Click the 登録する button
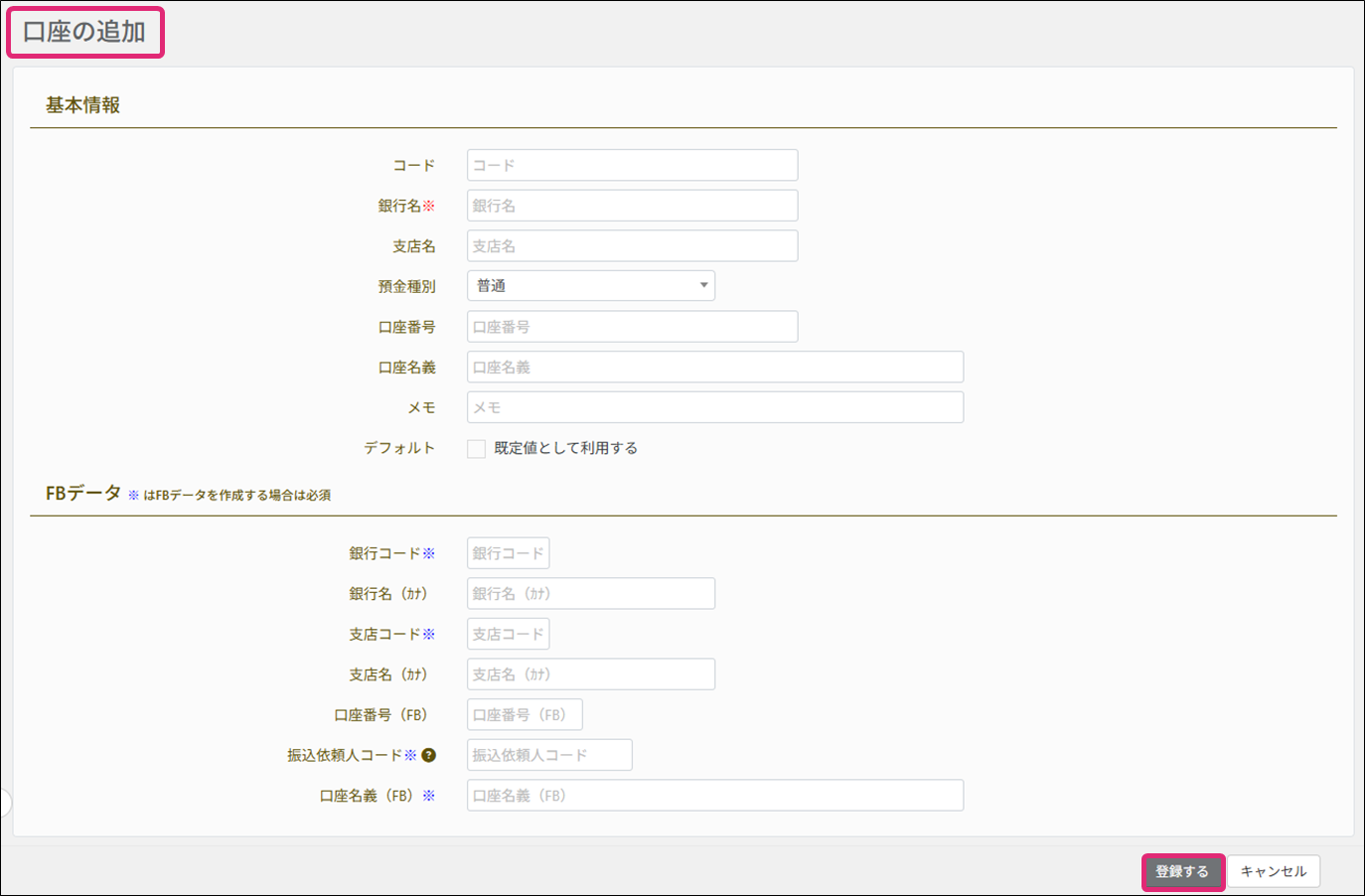Image resolution: width=1365 pixels, height=896 pixels. pos(1181,871)
